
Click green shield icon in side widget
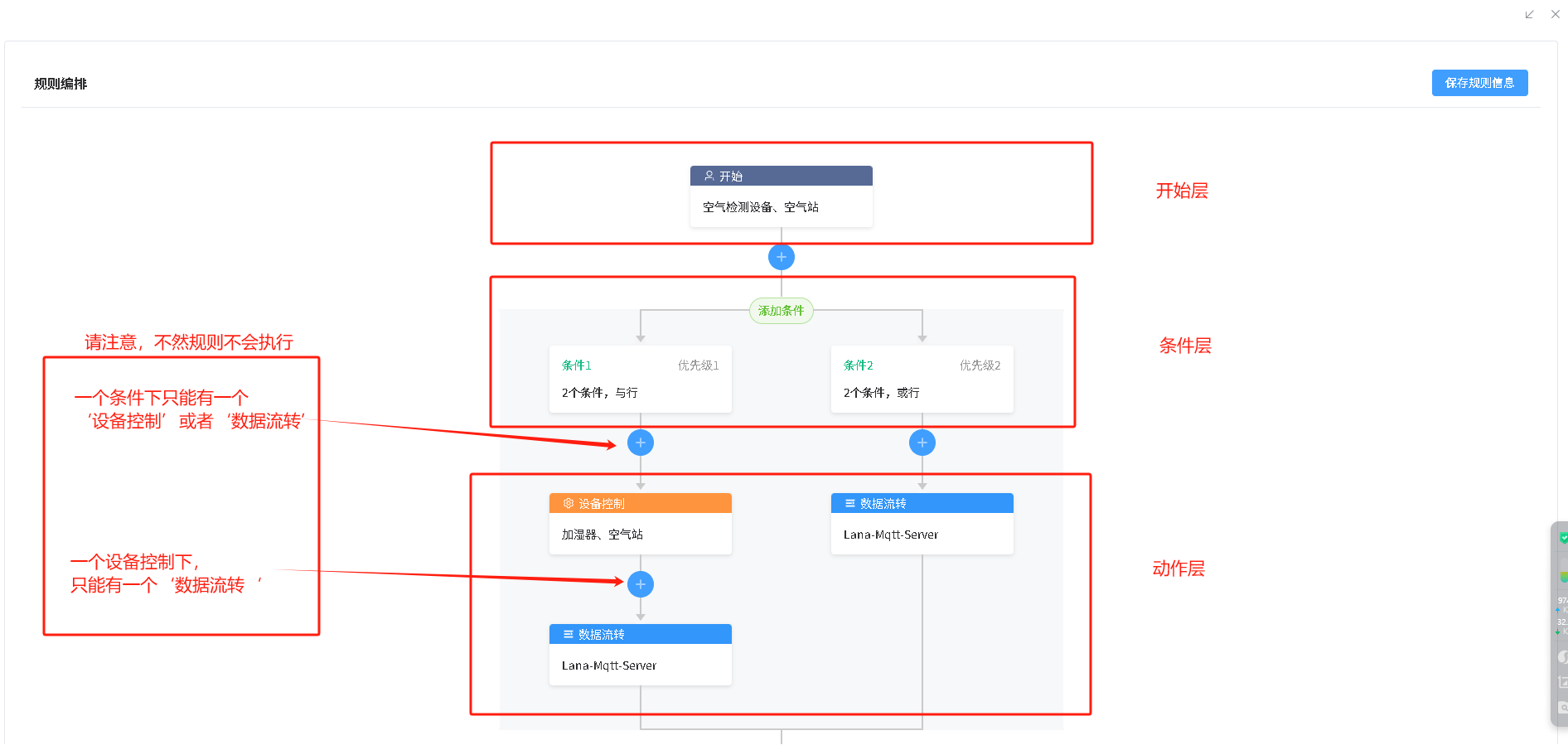tap(1563, 538)
